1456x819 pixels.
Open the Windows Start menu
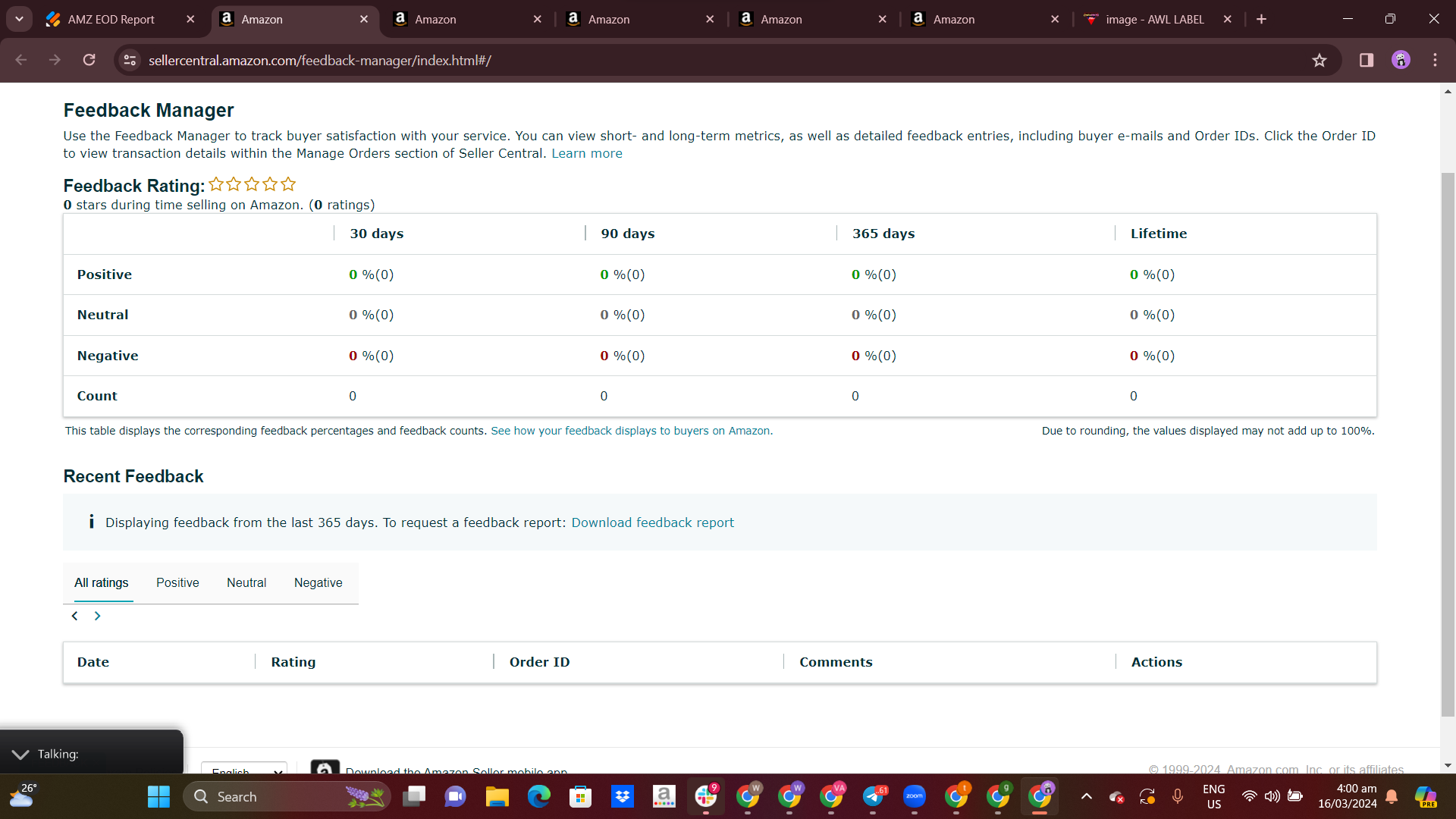point(158,796)
